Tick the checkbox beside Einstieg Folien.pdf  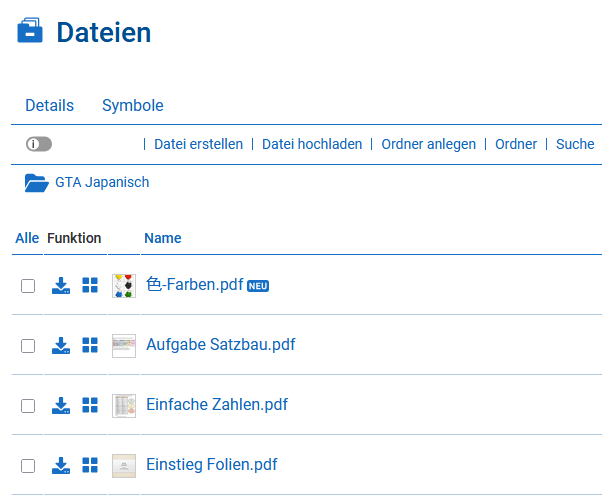pos(28,466)
